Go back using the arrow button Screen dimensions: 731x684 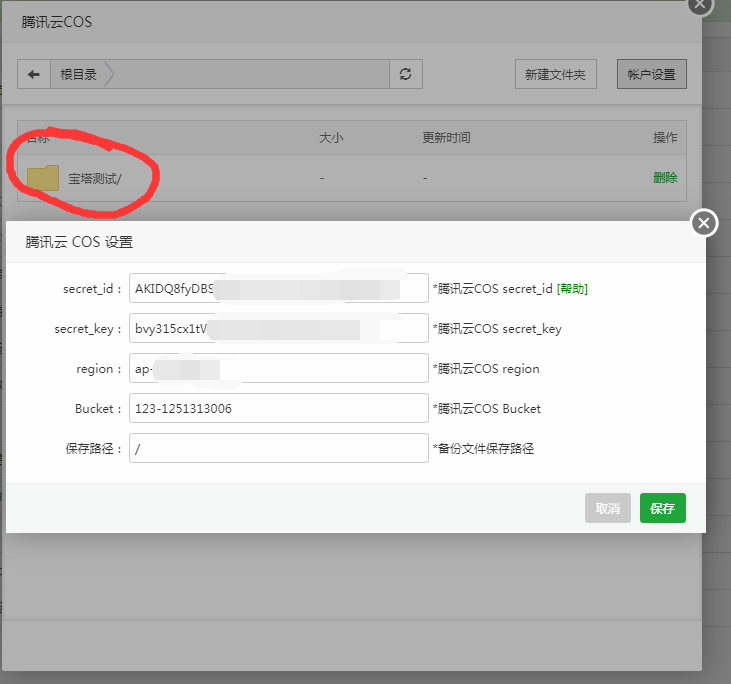coord(34,74)
